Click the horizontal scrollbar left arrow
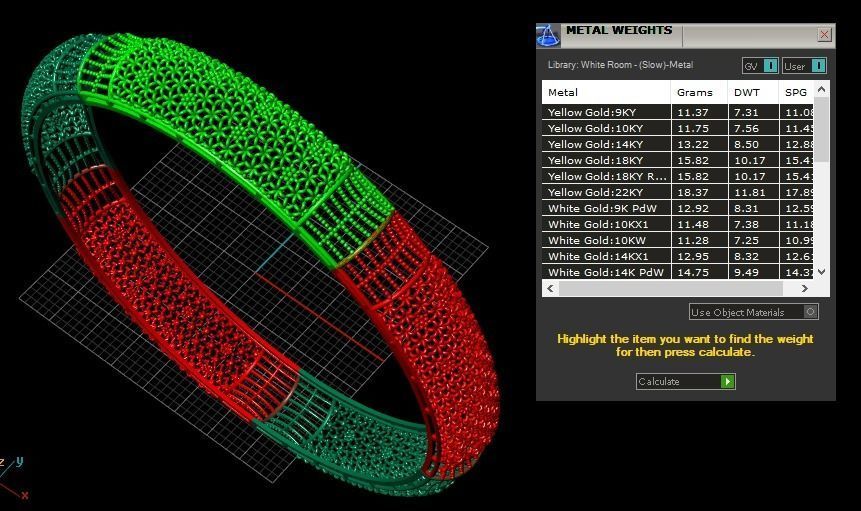The image size is (861, 511). (x=550, y=288)
